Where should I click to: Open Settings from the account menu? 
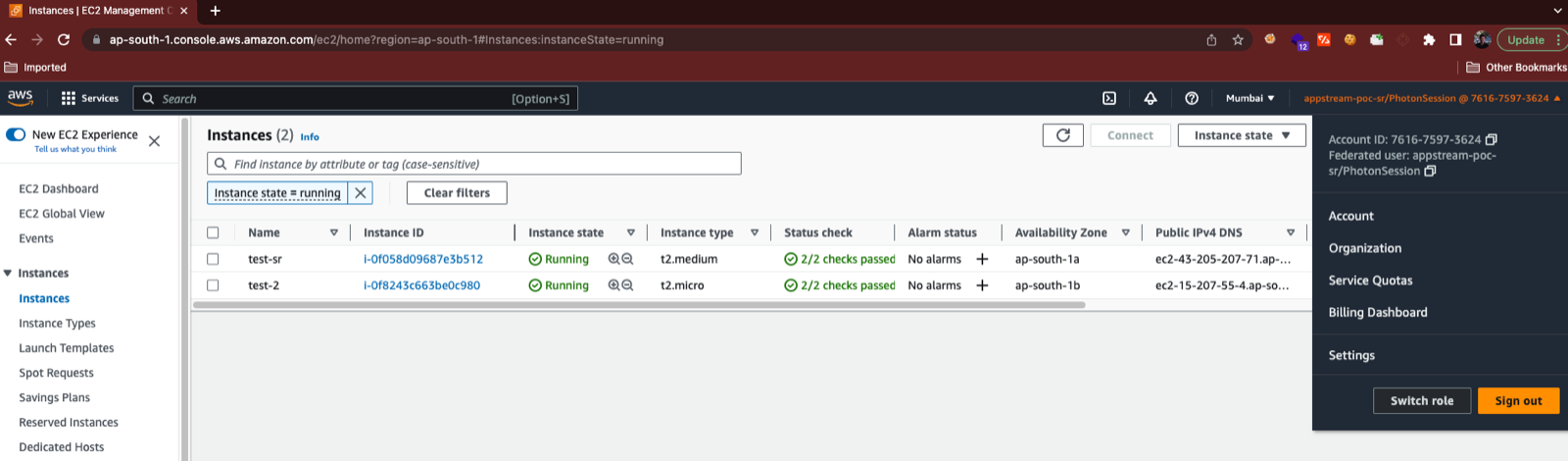1351,355
